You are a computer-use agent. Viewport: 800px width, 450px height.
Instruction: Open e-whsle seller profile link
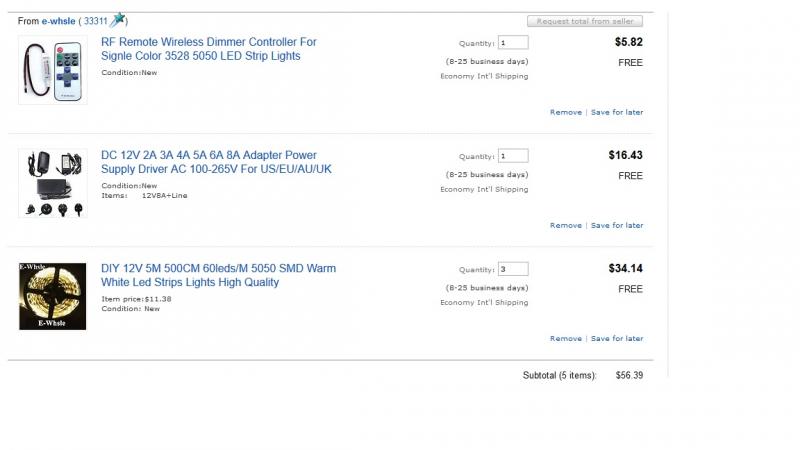point(58,21)
